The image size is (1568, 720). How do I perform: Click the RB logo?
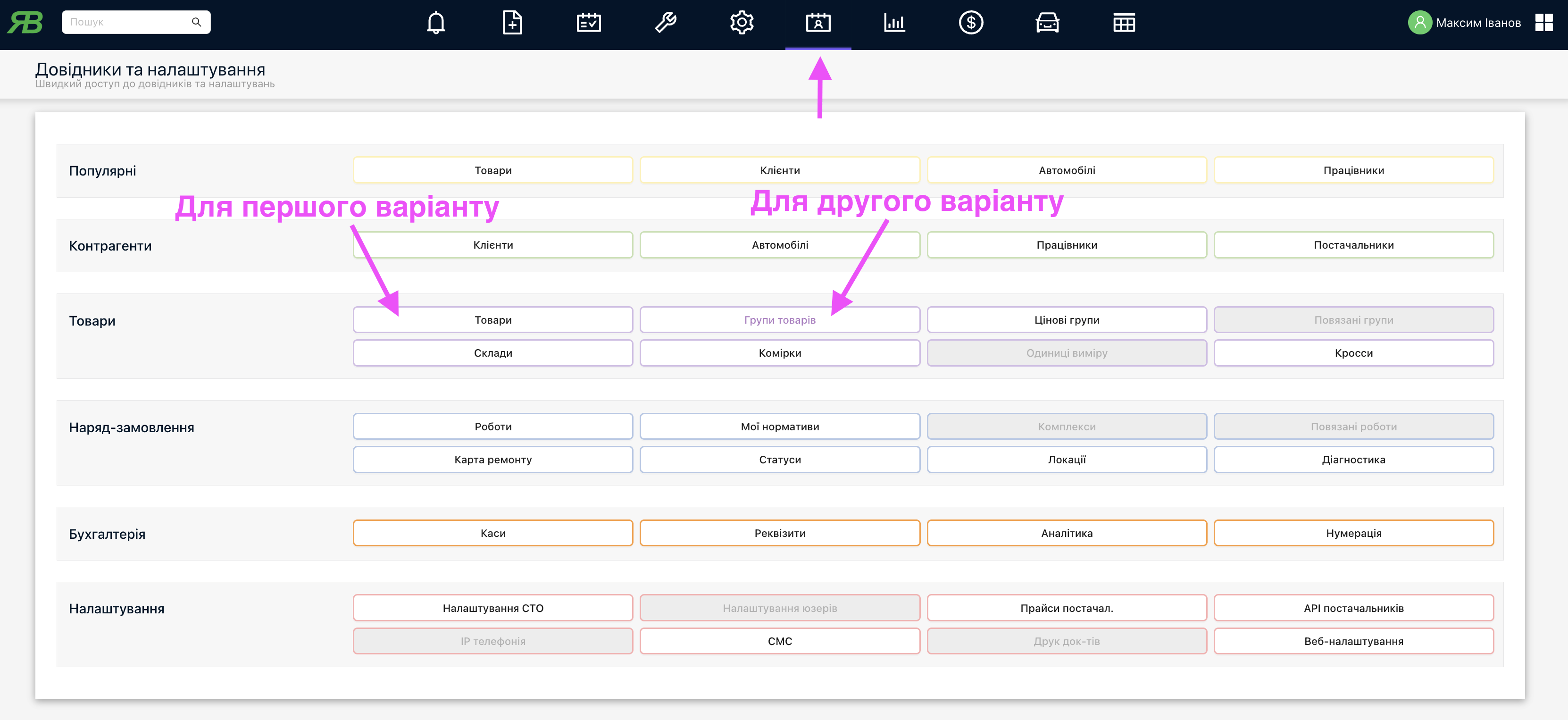(x=25, y=23)
